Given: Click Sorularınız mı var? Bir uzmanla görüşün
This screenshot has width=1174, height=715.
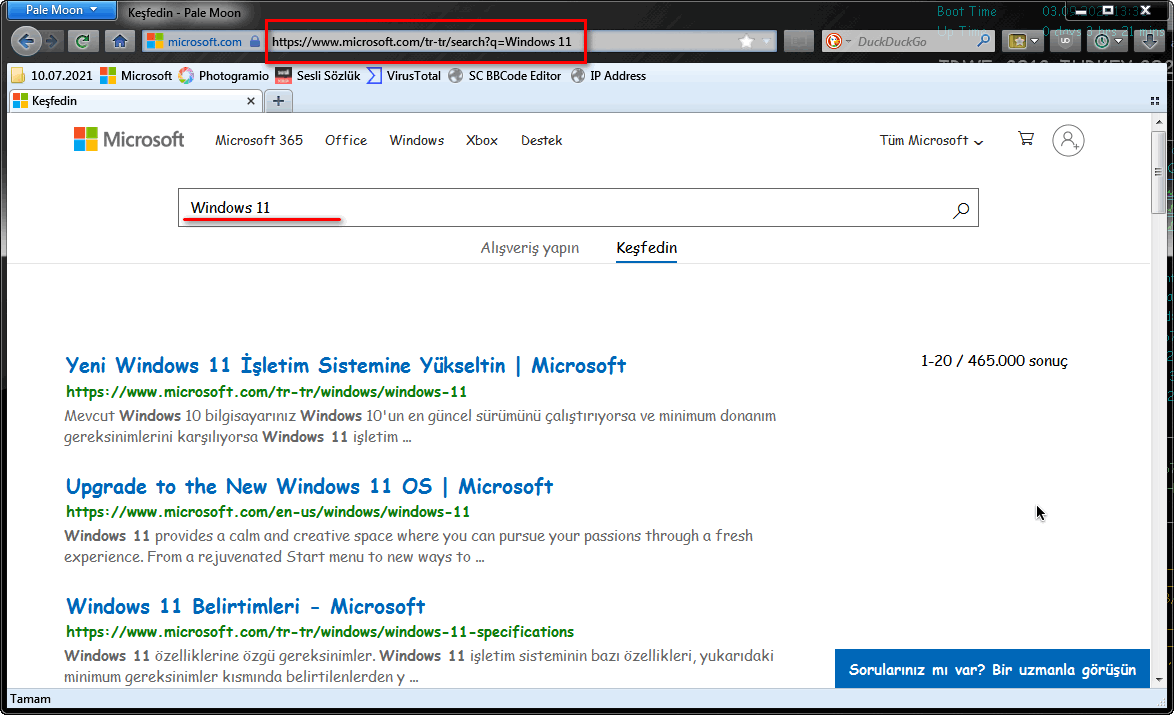Looking at the screenshot, I should tap(992, 669).
